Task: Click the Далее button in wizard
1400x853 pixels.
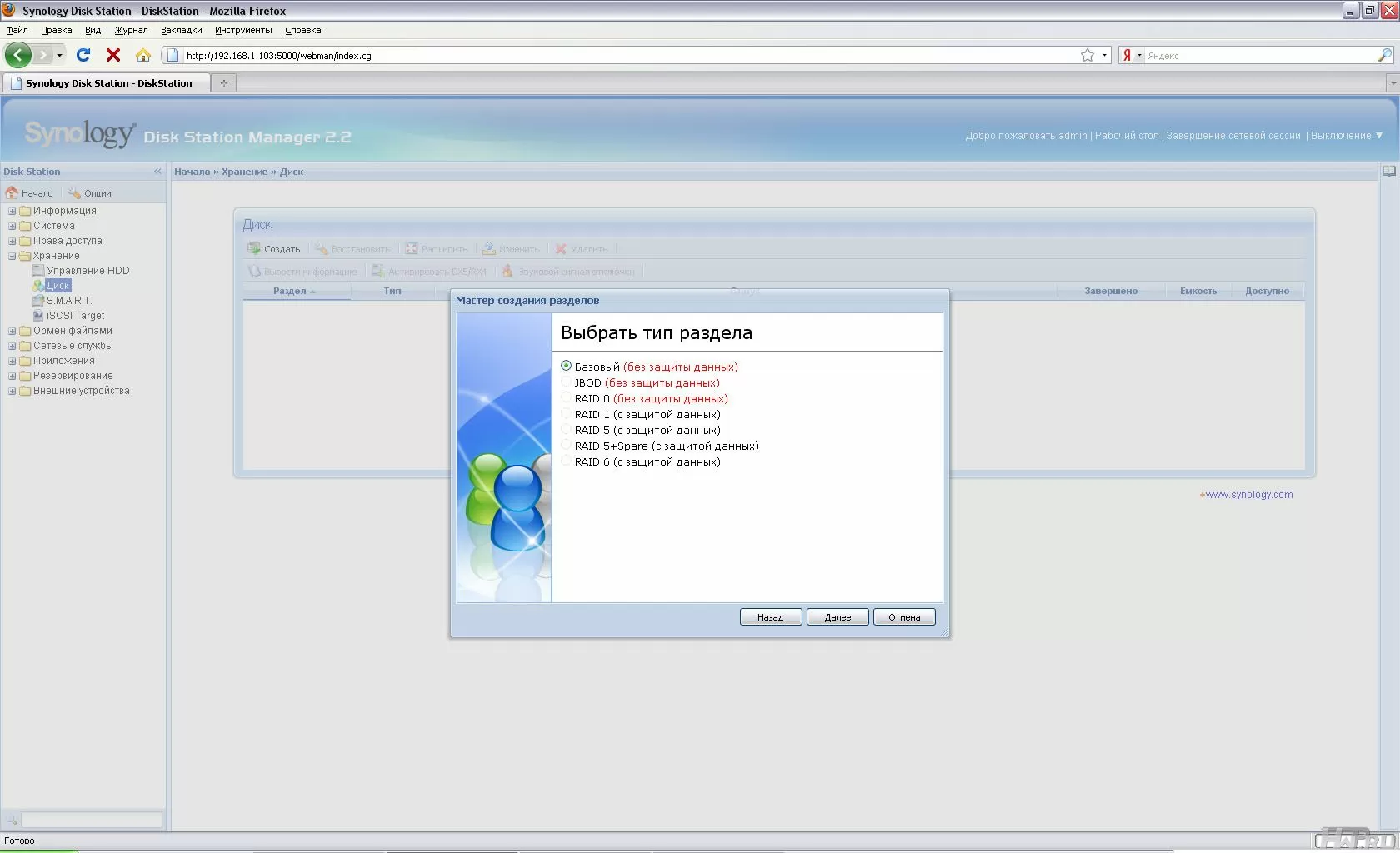Action: [x=837, y=617]
